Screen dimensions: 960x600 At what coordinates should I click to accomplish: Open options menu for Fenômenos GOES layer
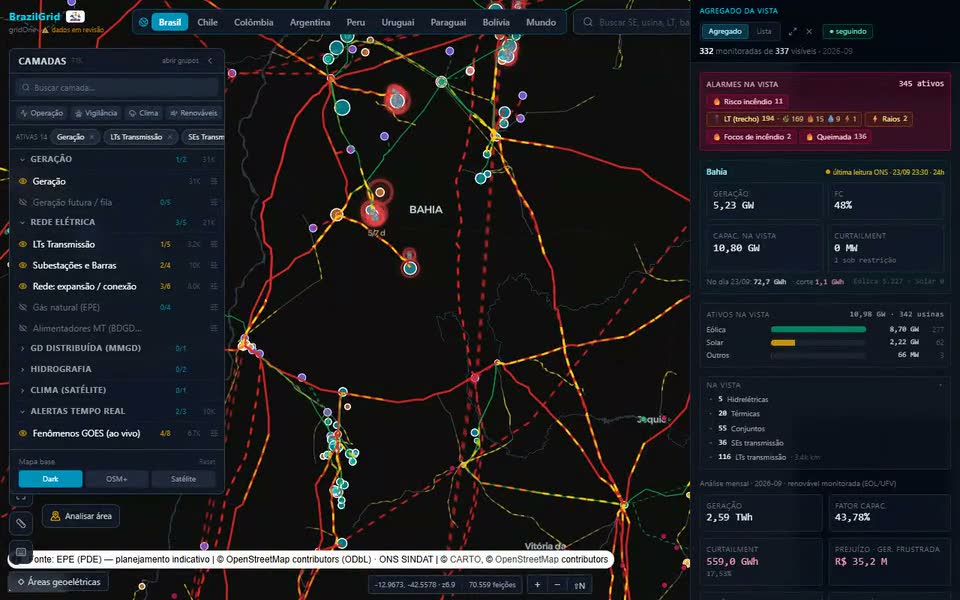coord(214,433)
